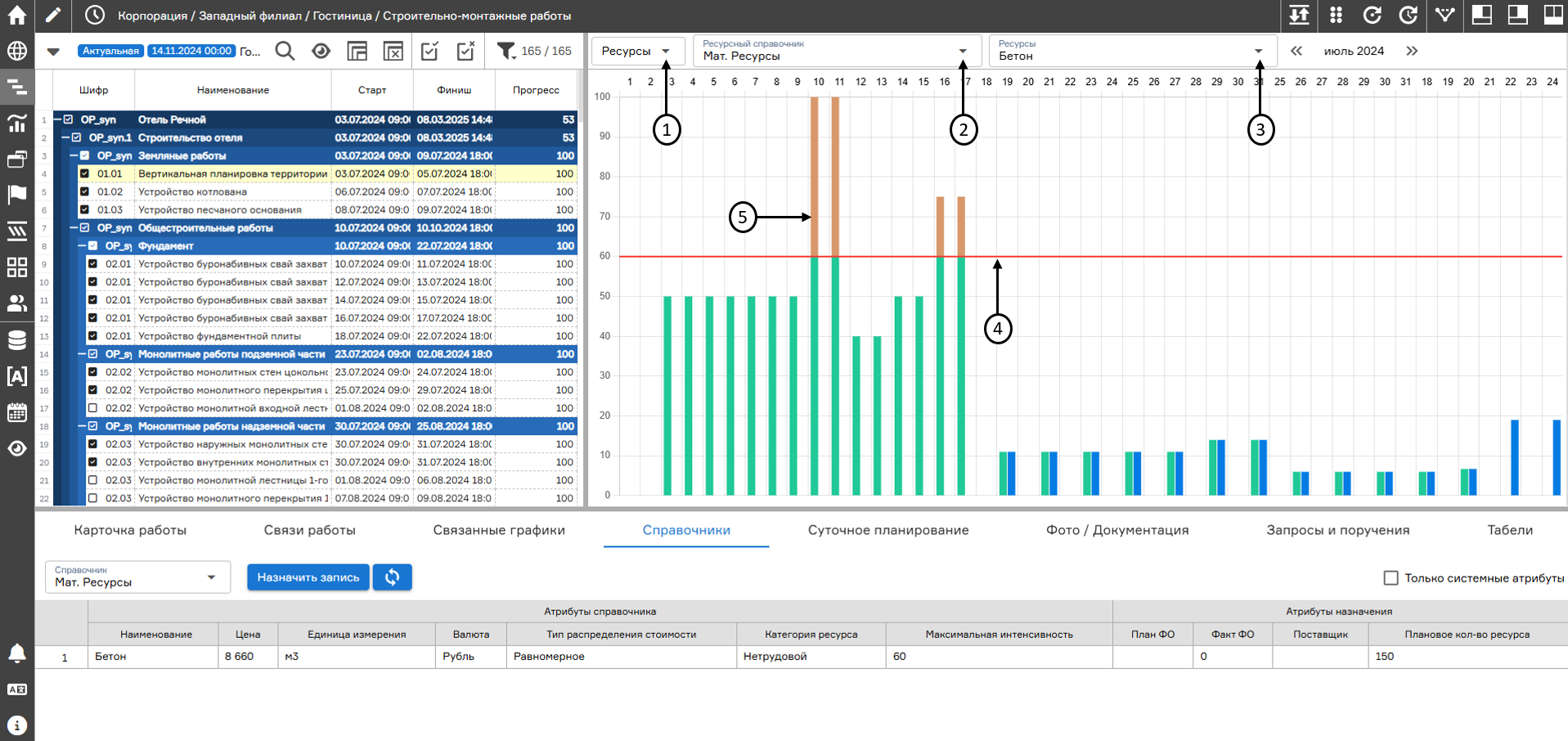Check box for Устройство монолитной входной лестницы row
The width and height of the screenshot is (1568, 741).
tap(92, 408)
